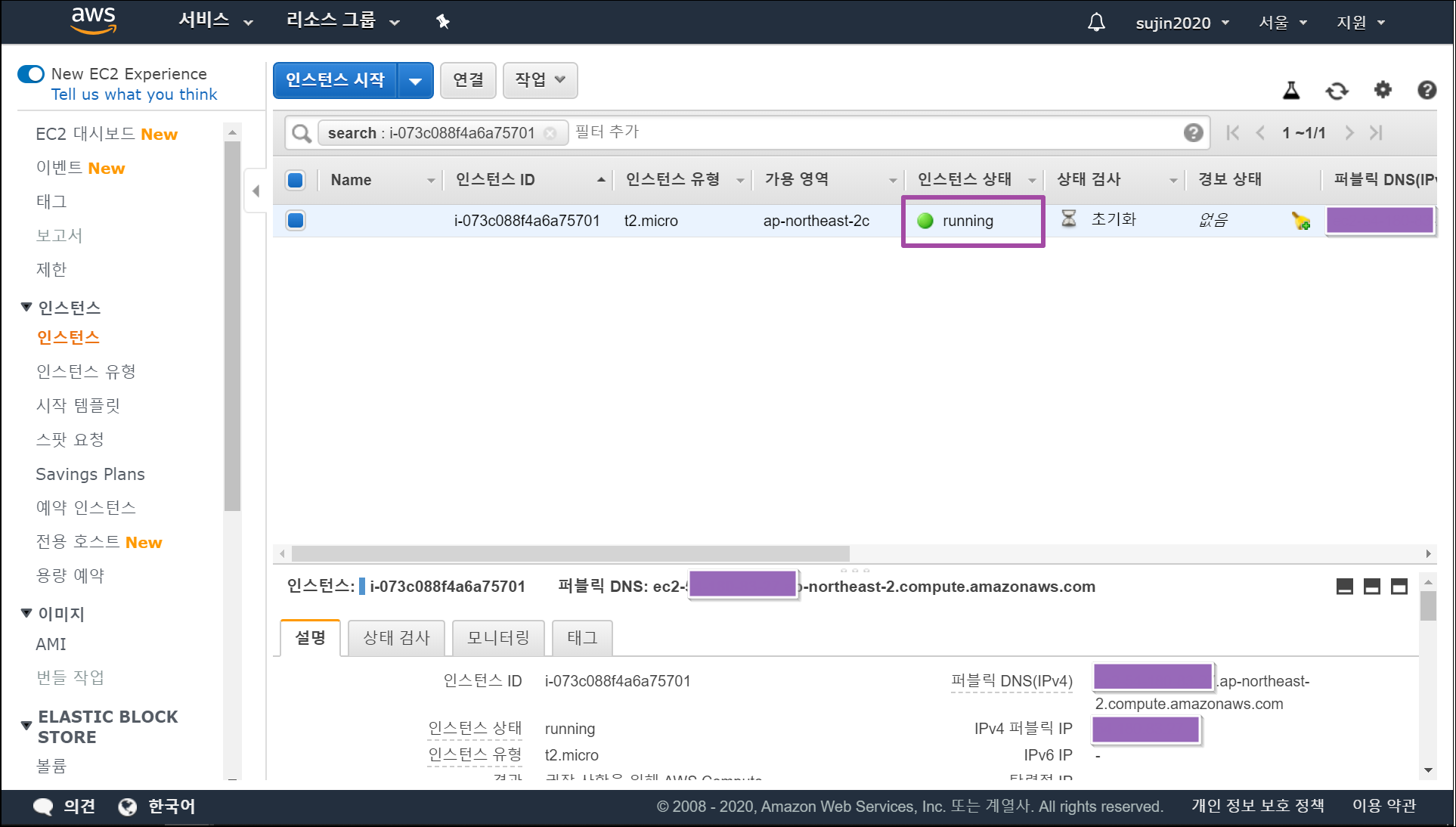Open the sujin2020 account menu
This screenshot has width=1456, height=827.
1182,23
